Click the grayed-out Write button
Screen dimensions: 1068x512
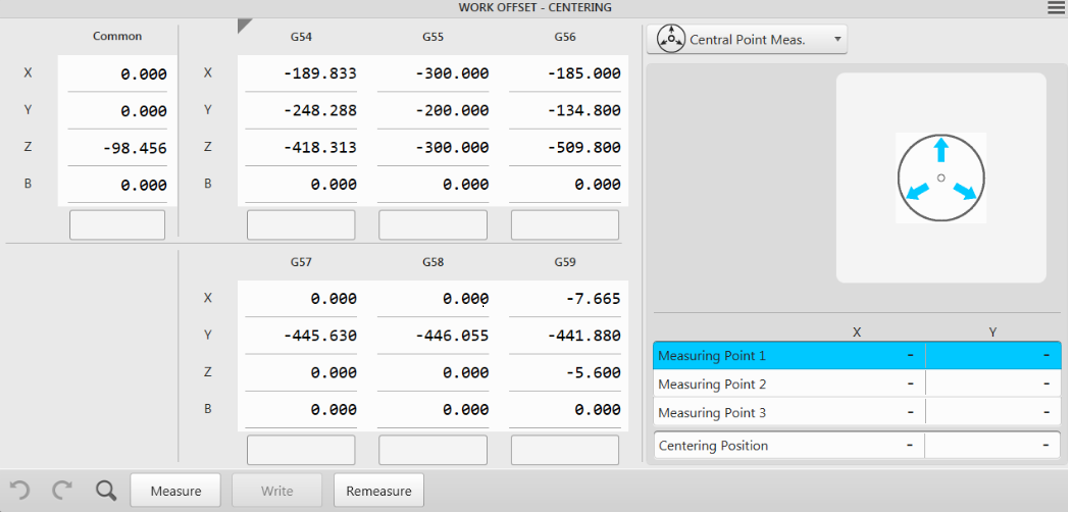click(x=277, y=491)
